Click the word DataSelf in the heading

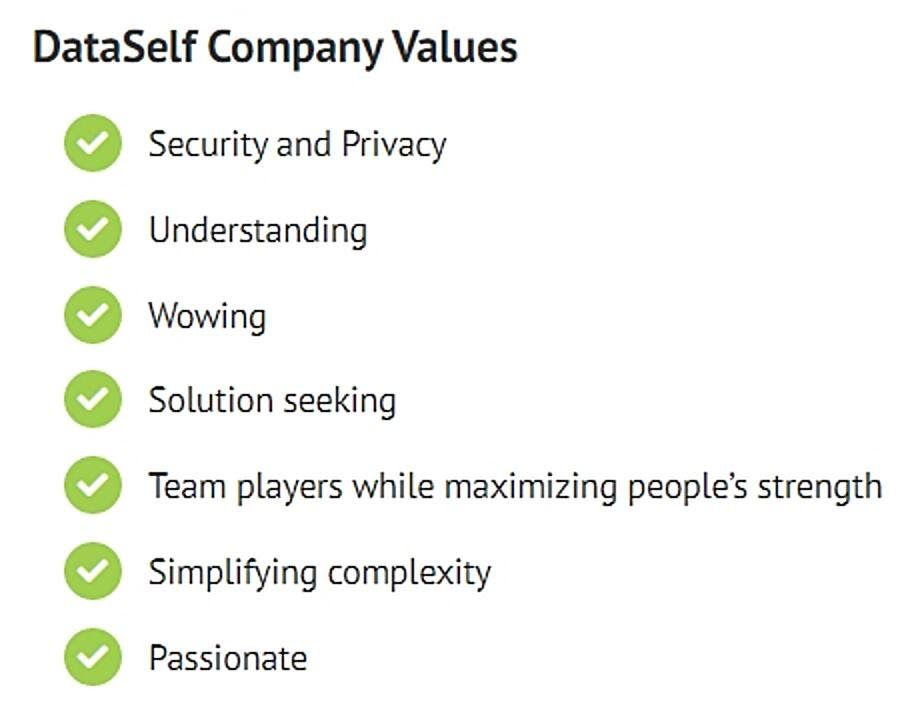click(x=115, y=47)
